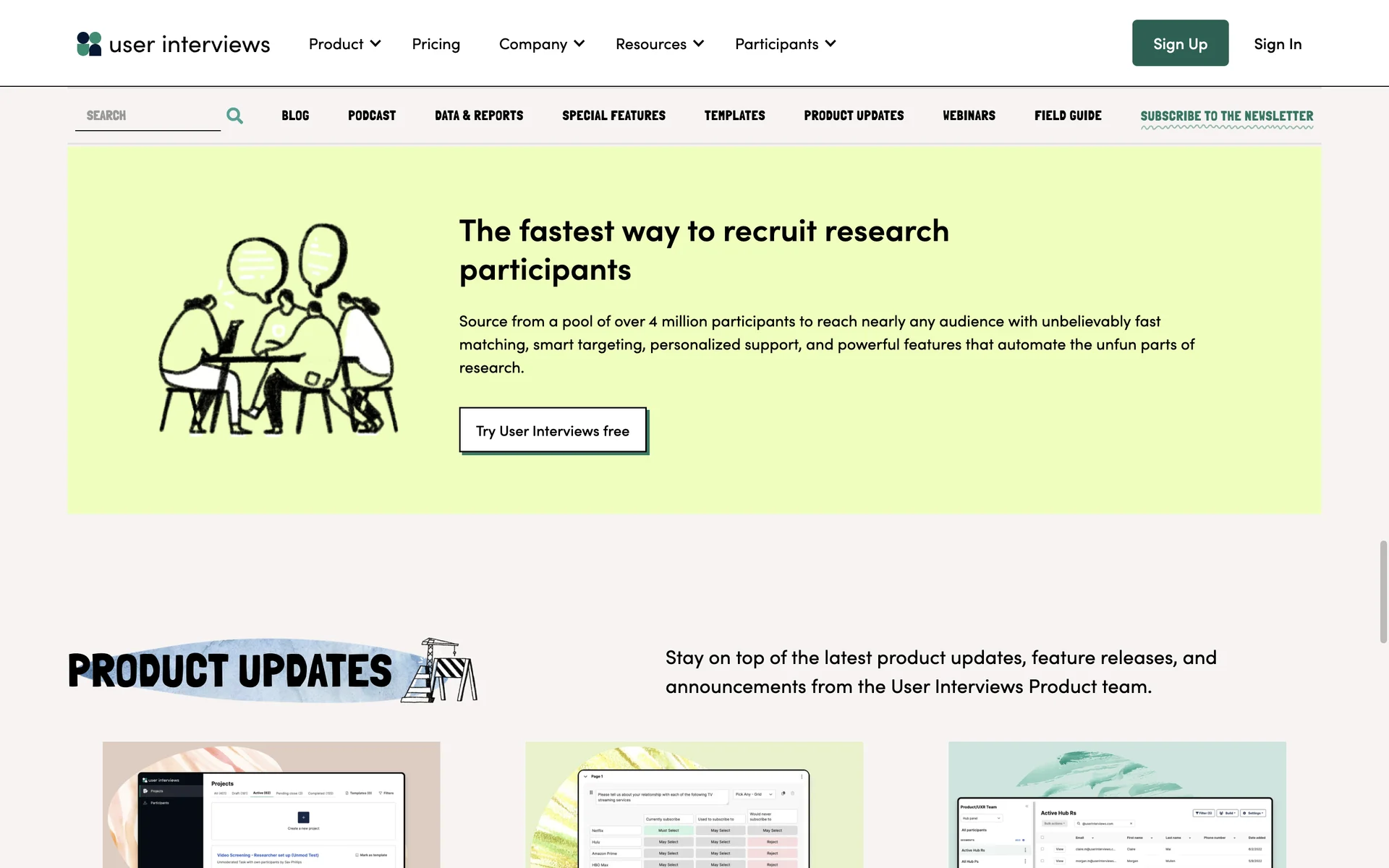This screenshot has width=1389, height=868.
Task: Click the group discussion illustration
Action: pyautogui.click(x=278, y=329)
